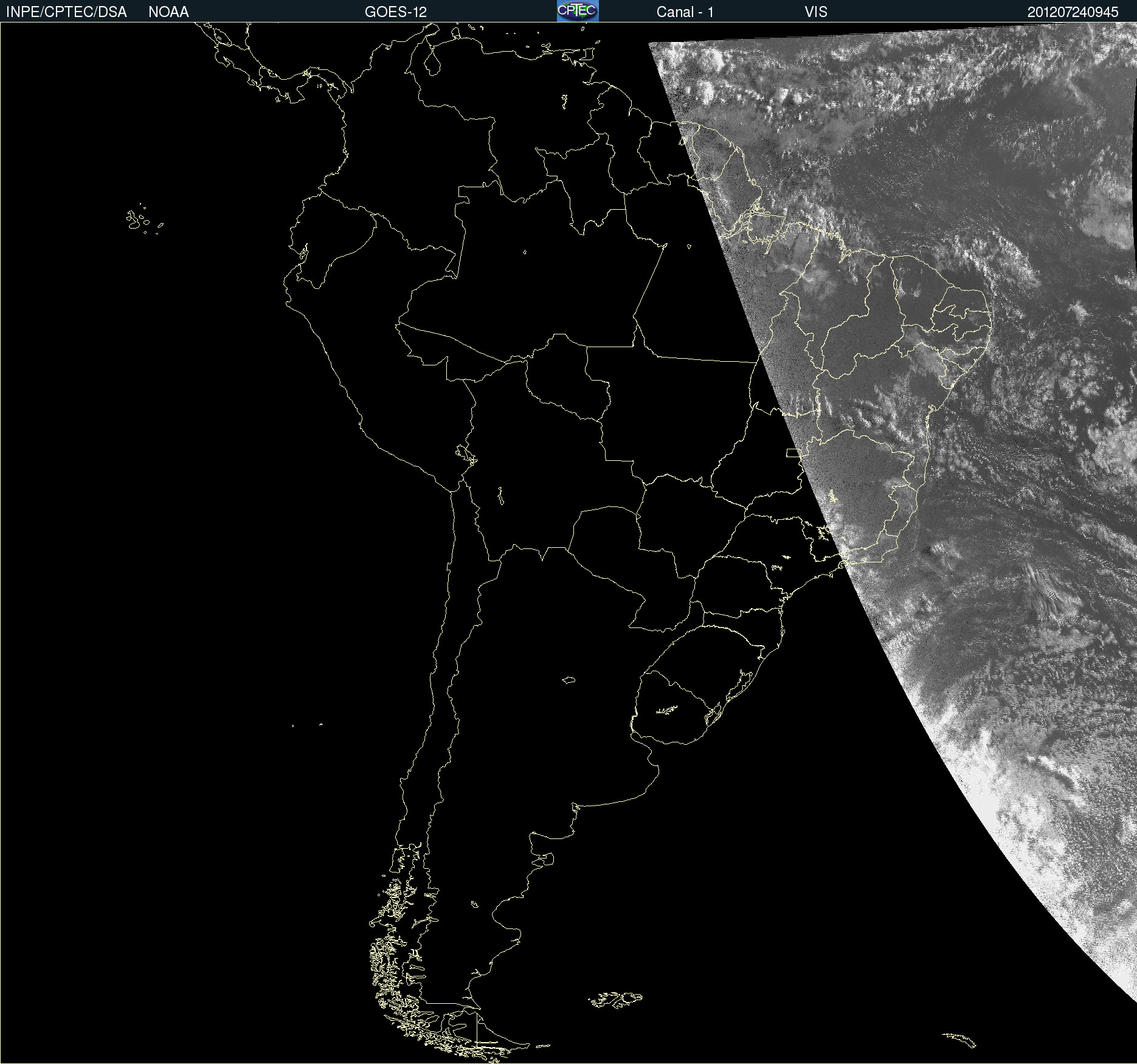Select the 'VIS' label in the header
The height and width of the screenshot is (1064, 1137).
coord(816,12)
